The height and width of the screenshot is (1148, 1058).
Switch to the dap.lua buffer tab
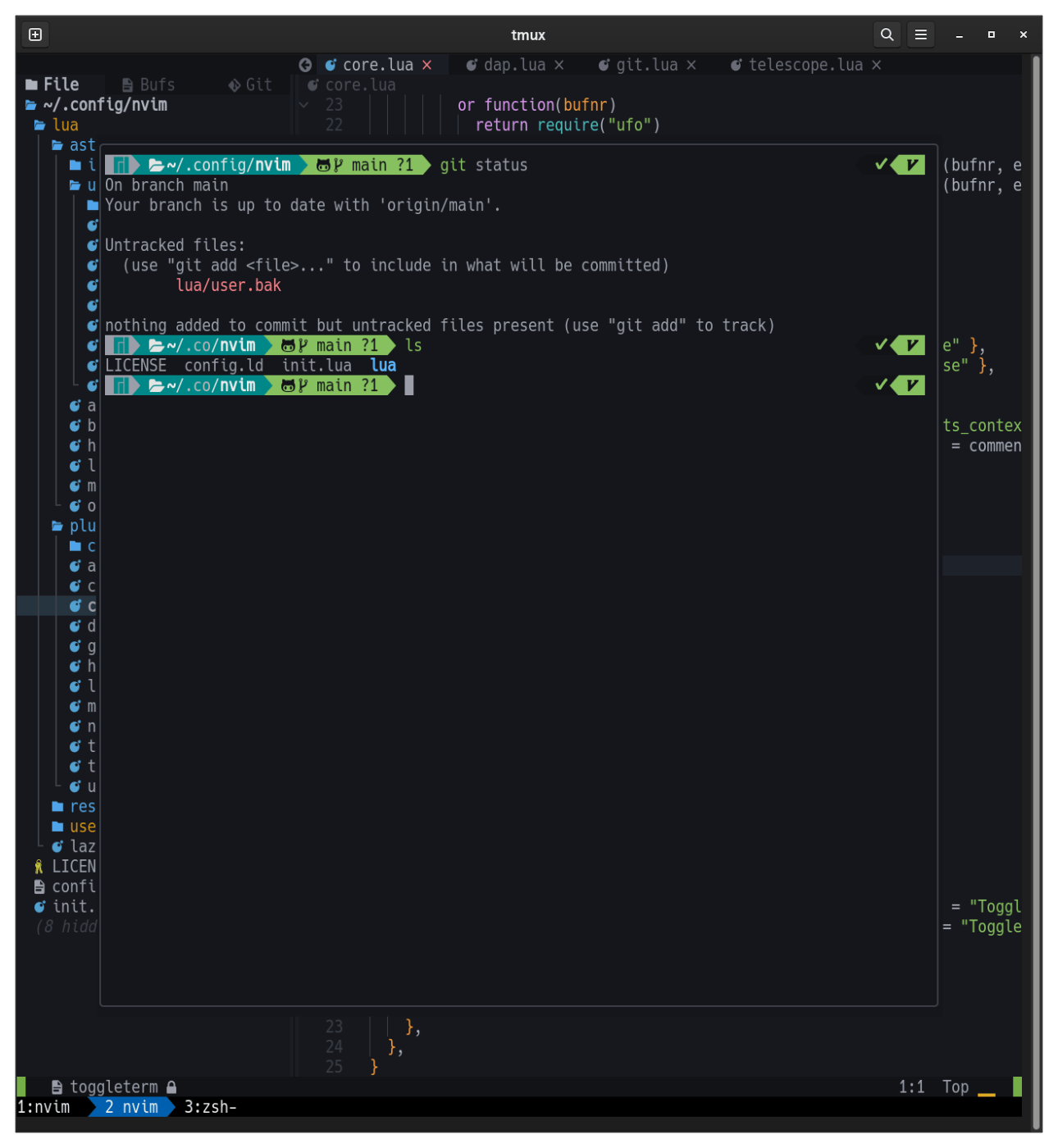[514, 65]
